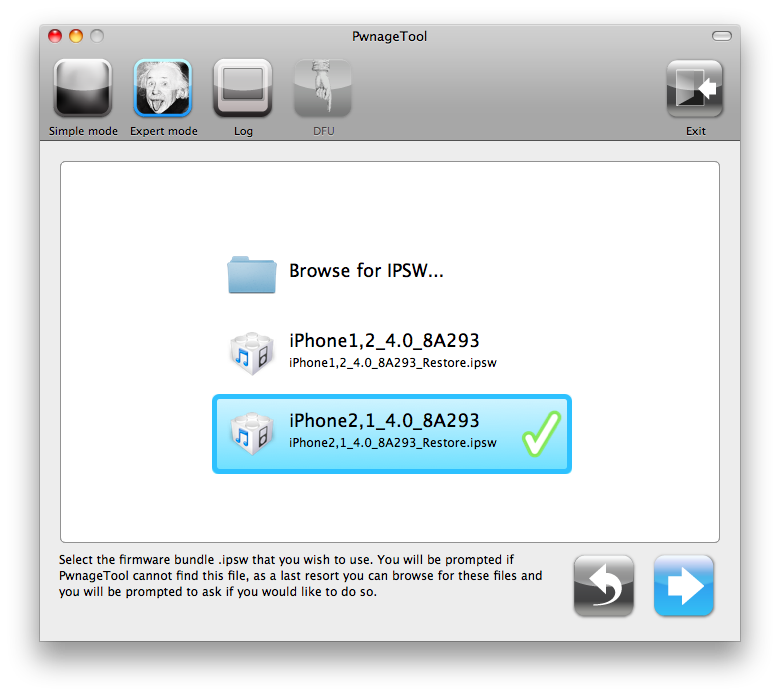Proceed with the blue next arrow button
Screen dimensions: 780x696
pyautogui.click(x=683, y=586)
